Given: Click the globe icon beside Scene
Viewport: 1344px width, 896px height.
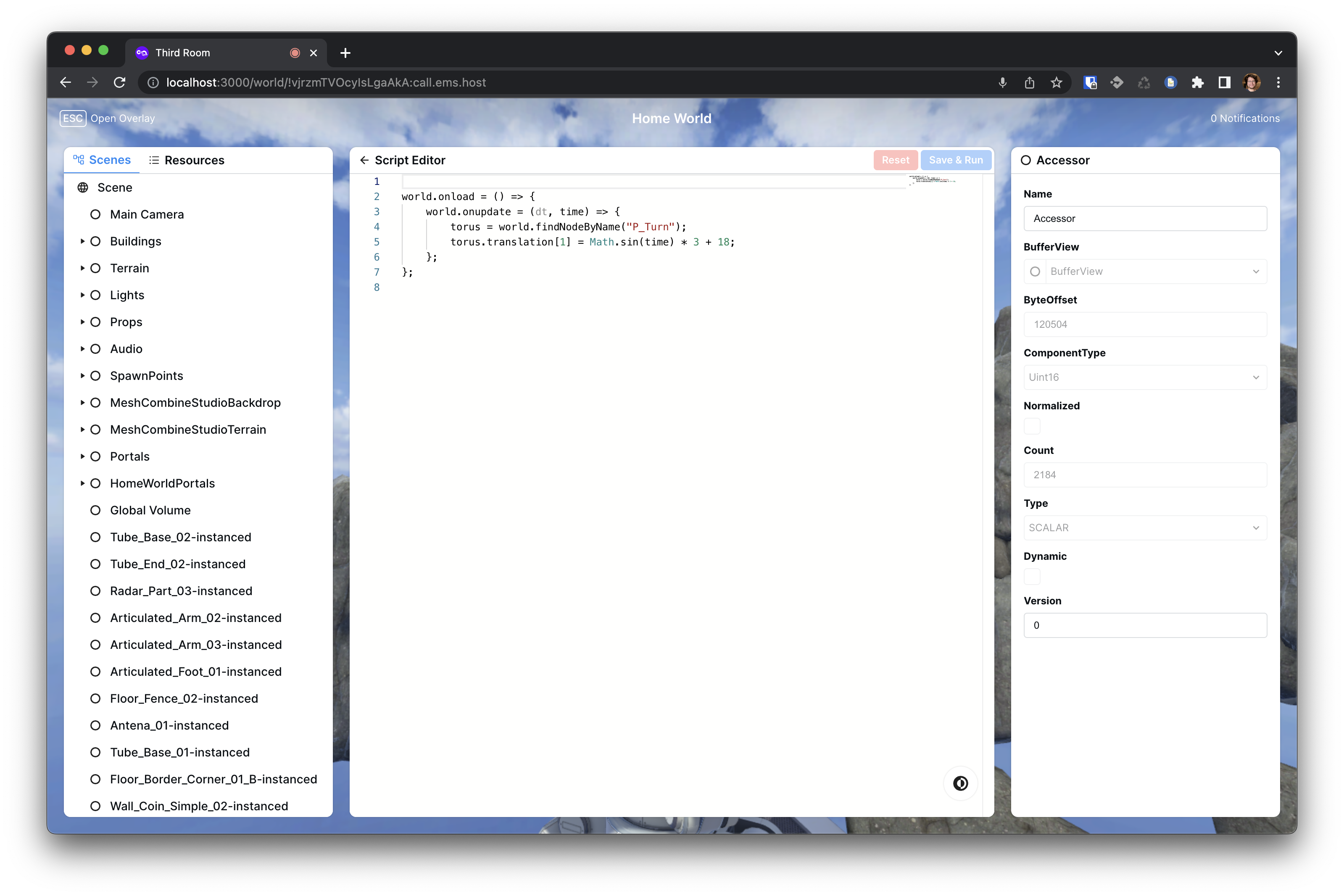Looking at the screenshot, I should [x=83, y=187].
